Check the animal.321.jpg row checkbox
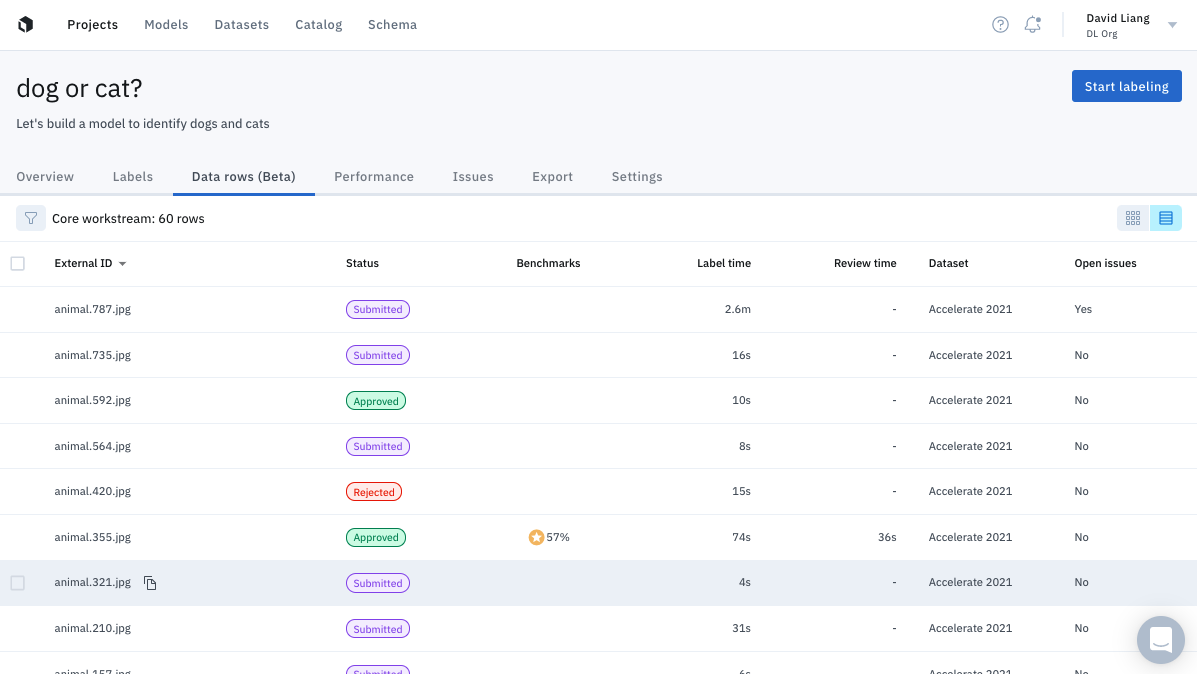1197x674 pixels. [18, 583]
